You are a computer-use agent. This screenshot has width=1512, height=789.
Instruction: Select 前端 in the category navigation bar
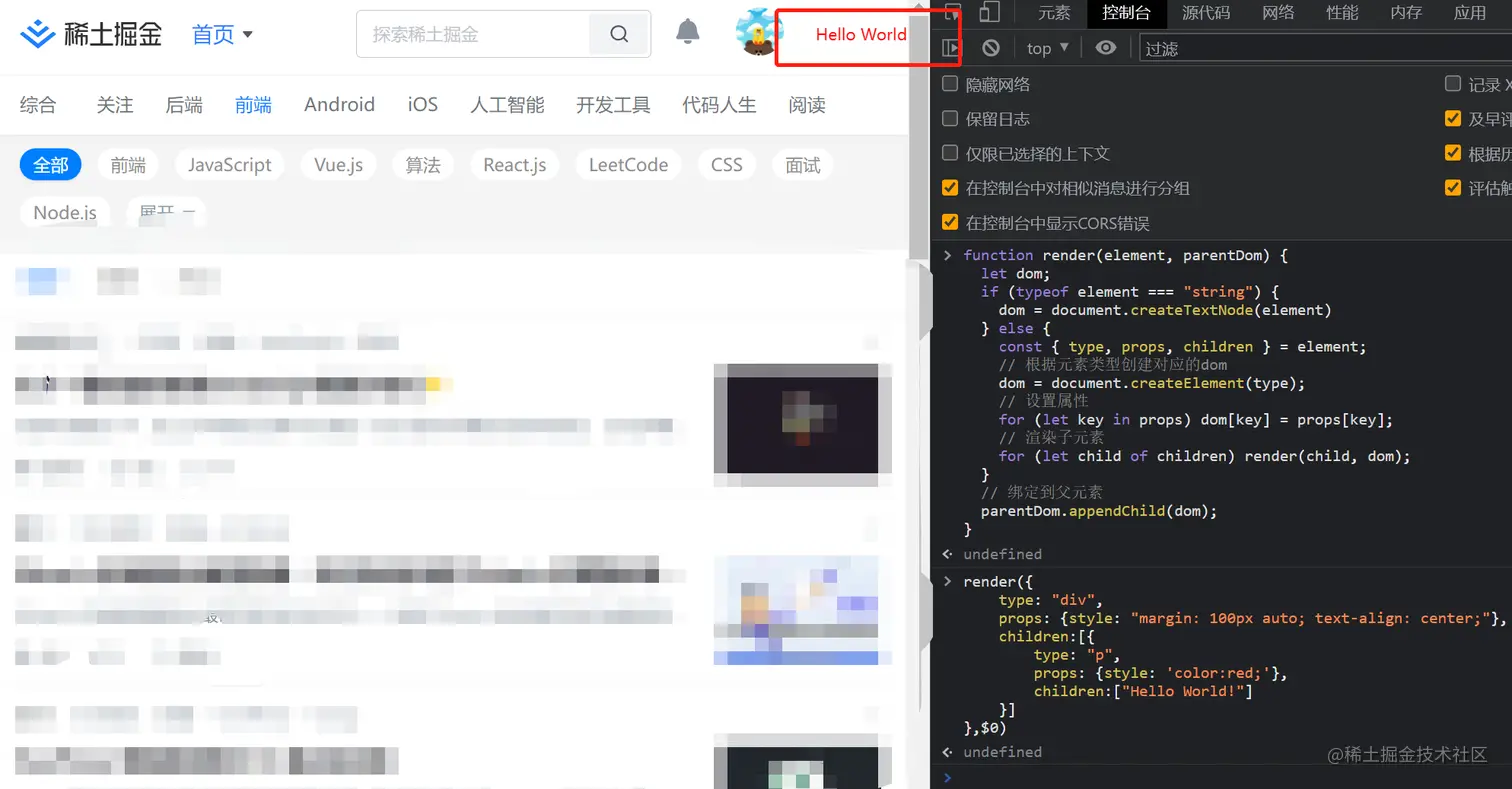tap(253, 105)
